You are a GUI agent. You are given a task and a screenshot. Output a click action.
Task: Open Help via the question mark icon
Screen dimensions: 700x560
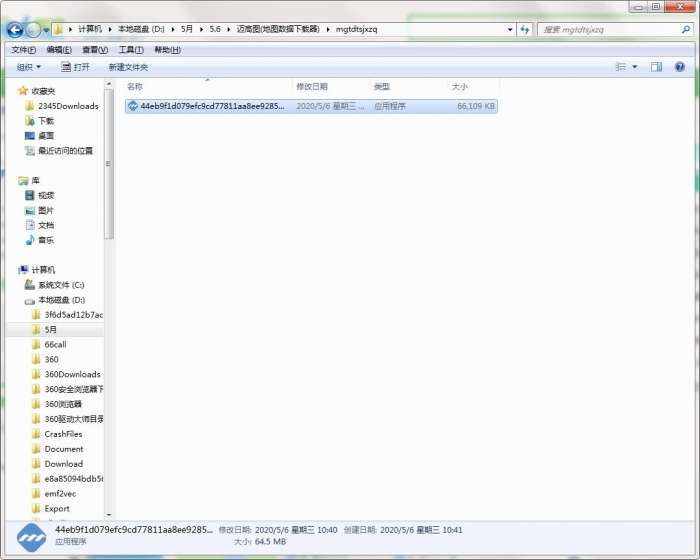679,67
